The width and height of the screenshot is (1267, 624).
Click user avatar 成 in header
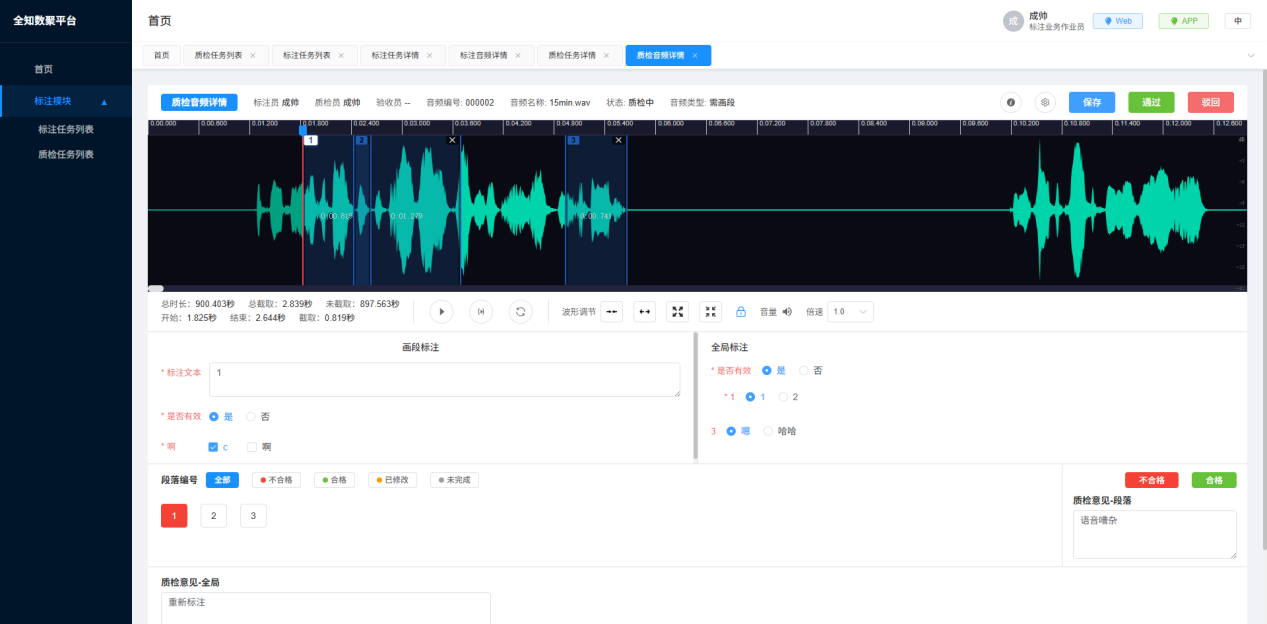click(x=1013, y=21)
